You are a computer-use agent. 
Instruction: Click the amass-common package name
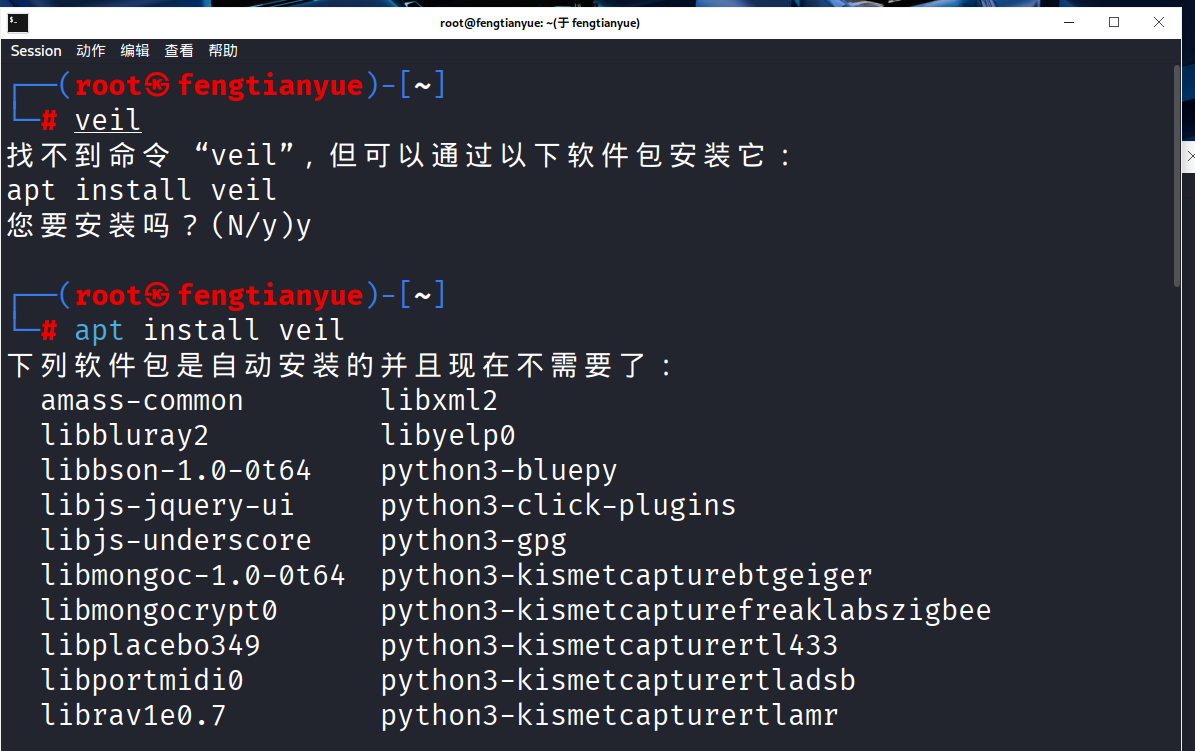(x=142, y=401)
